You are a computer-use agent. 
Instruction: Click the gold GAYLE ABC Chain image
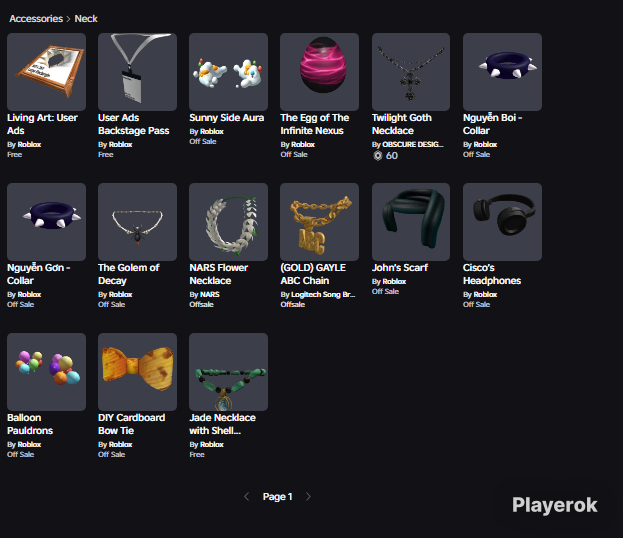(319, 222)
